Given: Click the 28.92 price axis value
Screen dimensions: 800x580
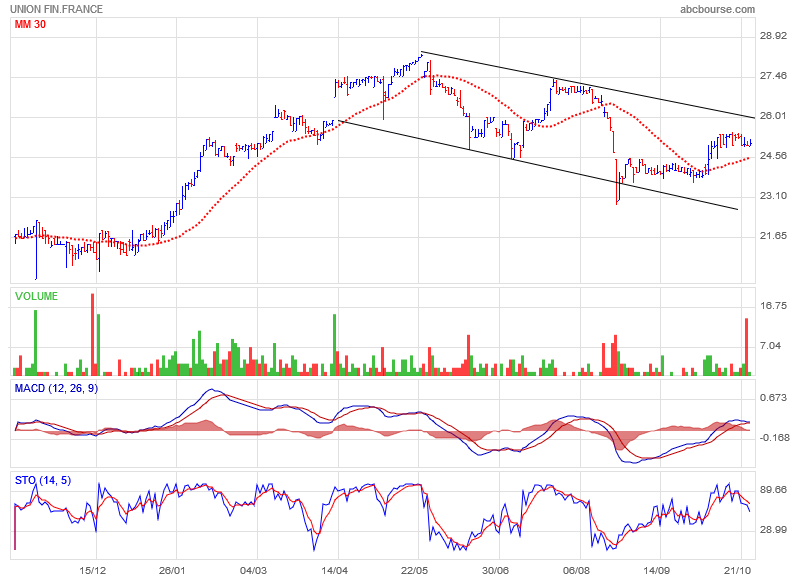Looking at the screenshot, I should 773,36.
